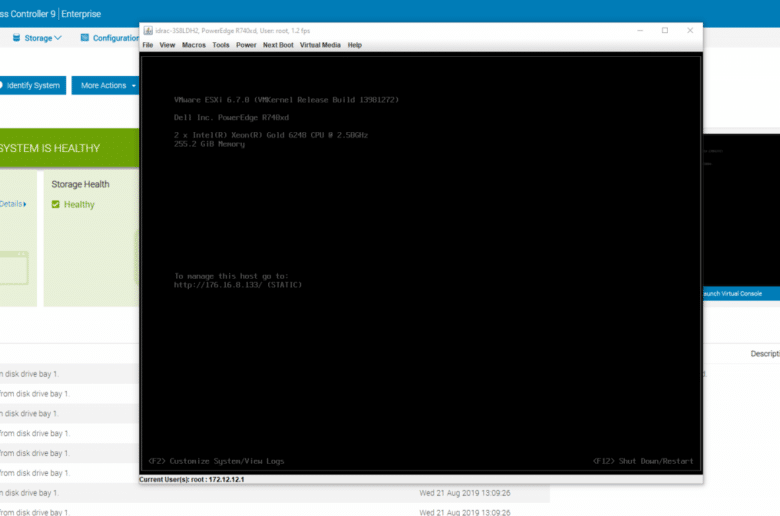780x516 pixels.
Task: Click the VMware ESXi 6.7.0 version line
Action: (286, 100)
